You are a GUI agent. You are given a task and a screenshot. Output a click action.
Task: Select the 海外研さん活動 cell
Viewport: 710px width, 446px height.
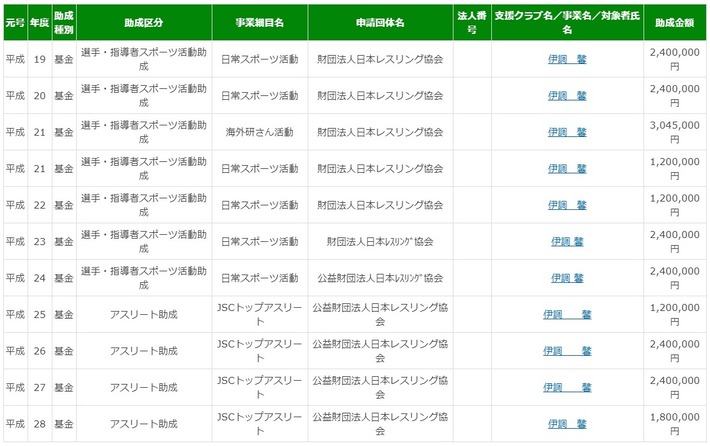260,132
